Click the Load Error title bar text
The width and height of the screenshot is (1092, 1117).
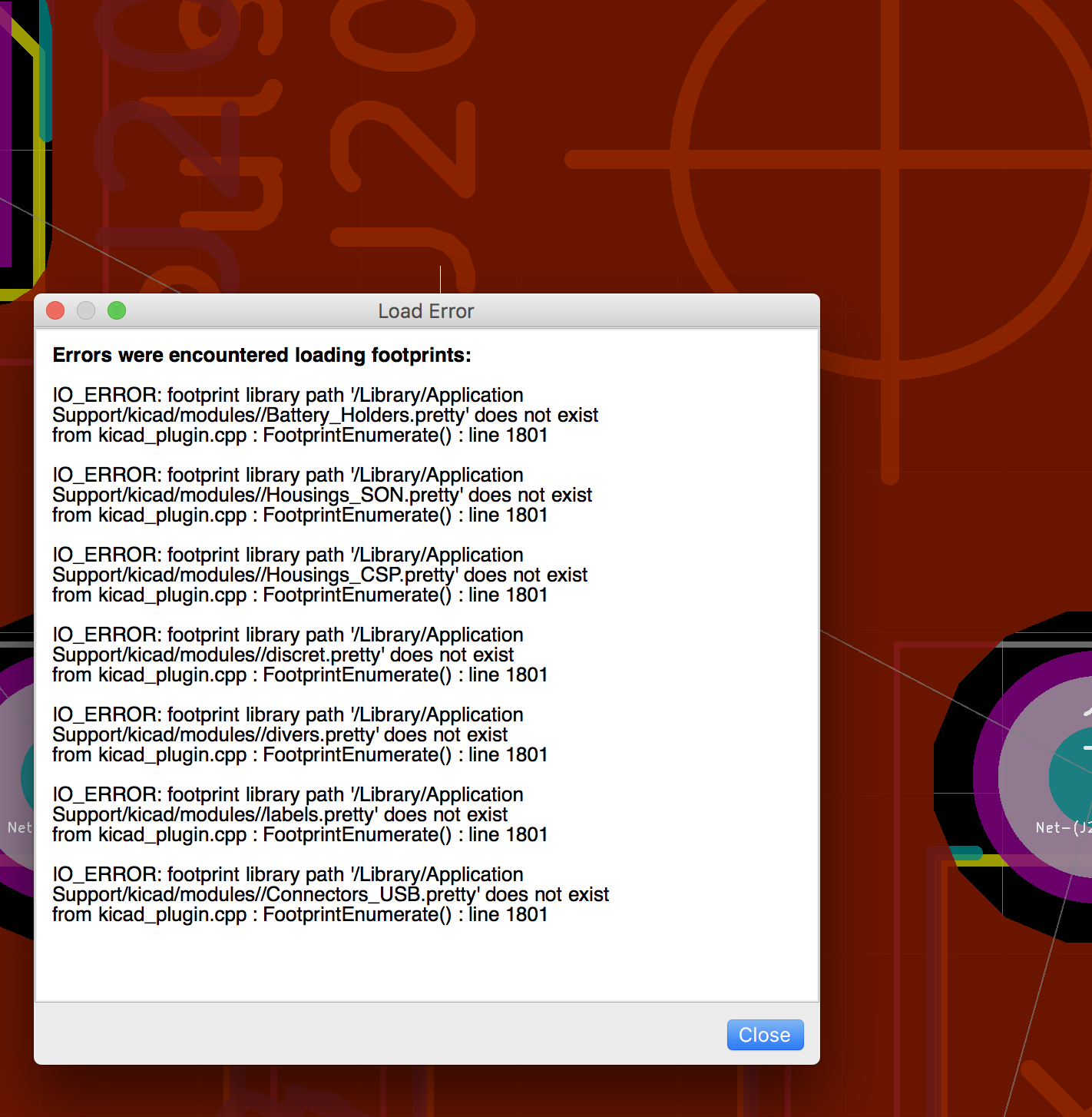[426, 311]
